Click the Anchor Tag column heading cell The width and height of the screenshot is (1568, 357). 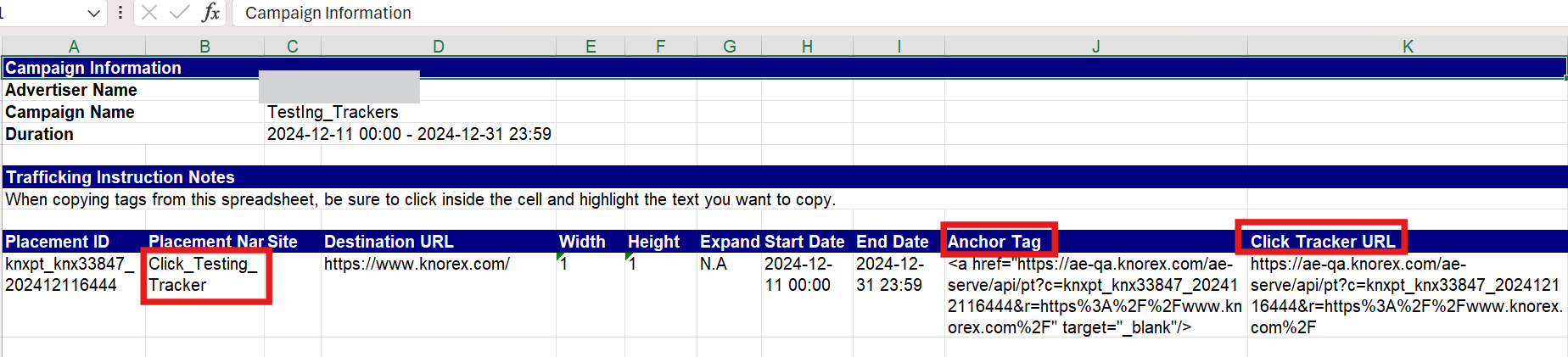coord(994,242)
